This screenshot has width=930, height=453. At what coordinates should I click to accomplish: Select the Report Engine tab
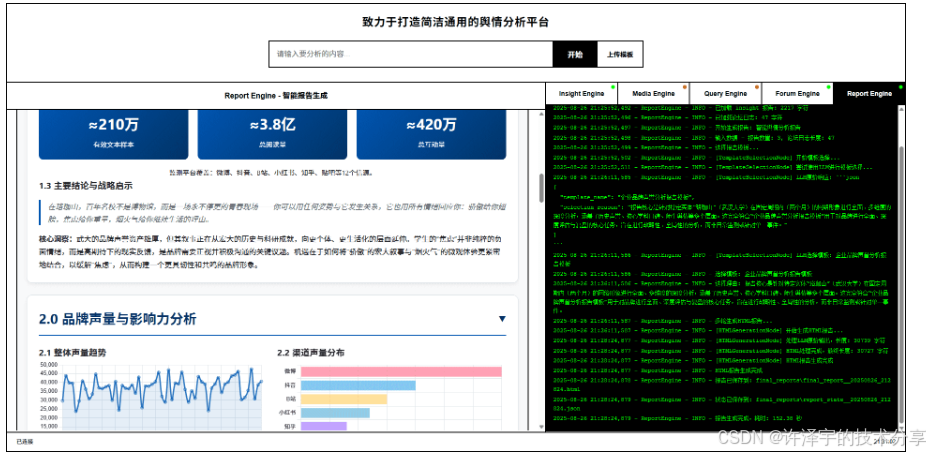869,94
